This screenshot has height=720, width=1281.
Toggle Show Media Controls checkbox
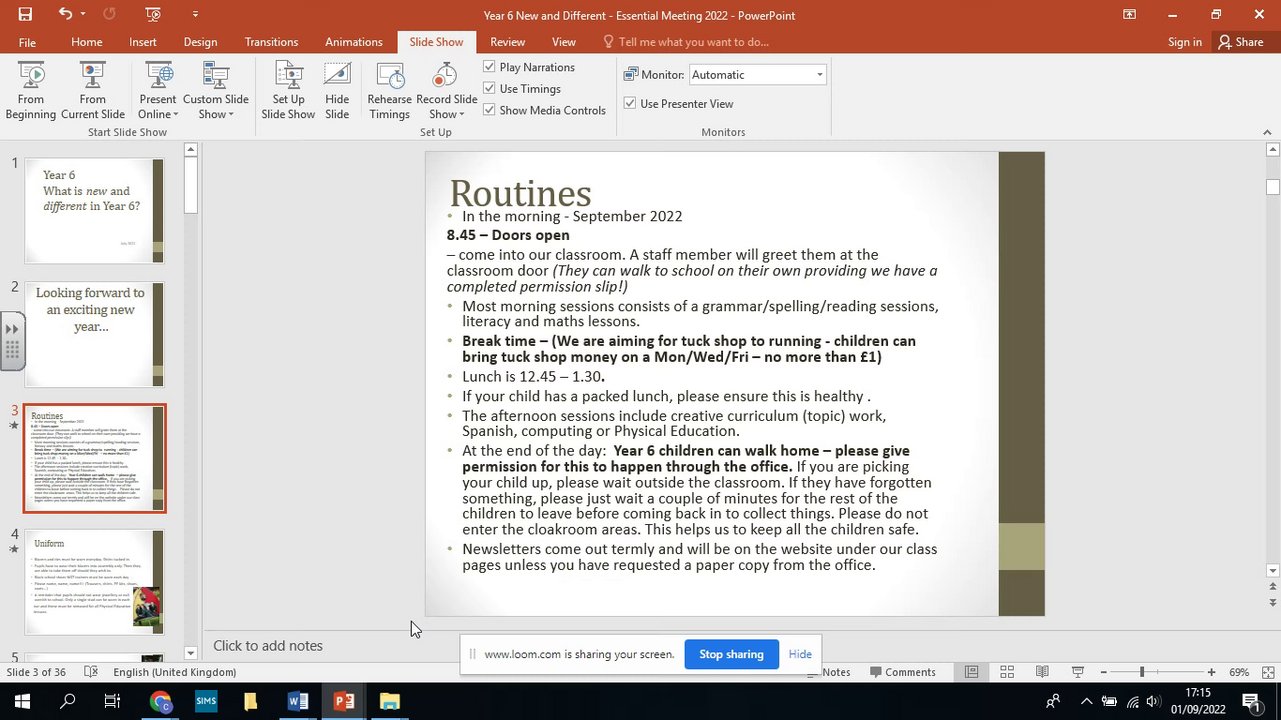coord(489,110)
